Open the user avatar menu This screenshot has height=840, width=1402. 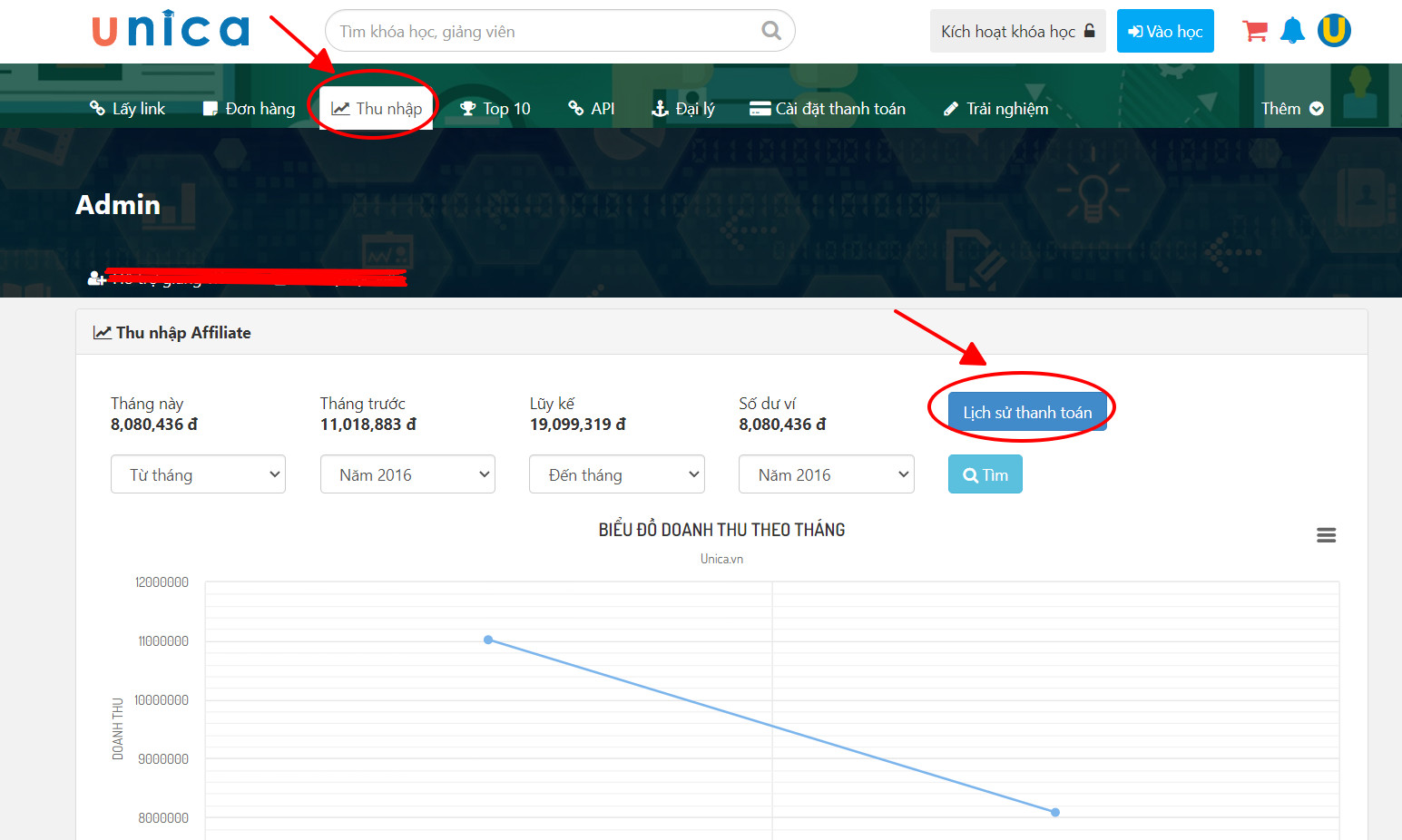[x=1334, y=31]
